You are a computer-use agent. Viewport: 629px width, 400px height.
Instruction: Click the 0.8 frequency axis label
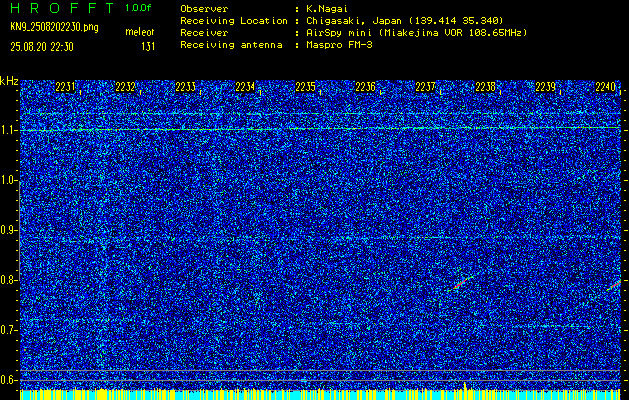[7, 280]
